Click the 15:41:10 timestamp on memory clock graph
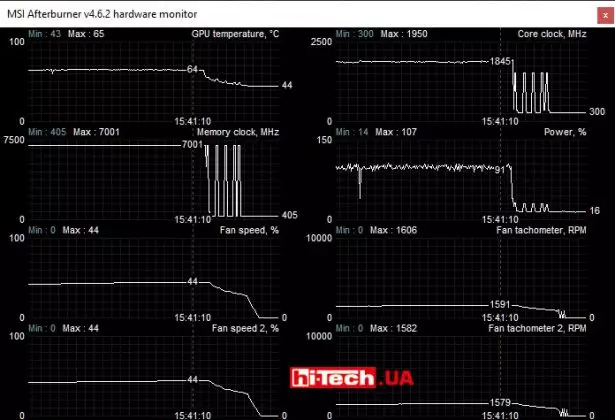Screen dimensions: 615x420 point(193,220)
